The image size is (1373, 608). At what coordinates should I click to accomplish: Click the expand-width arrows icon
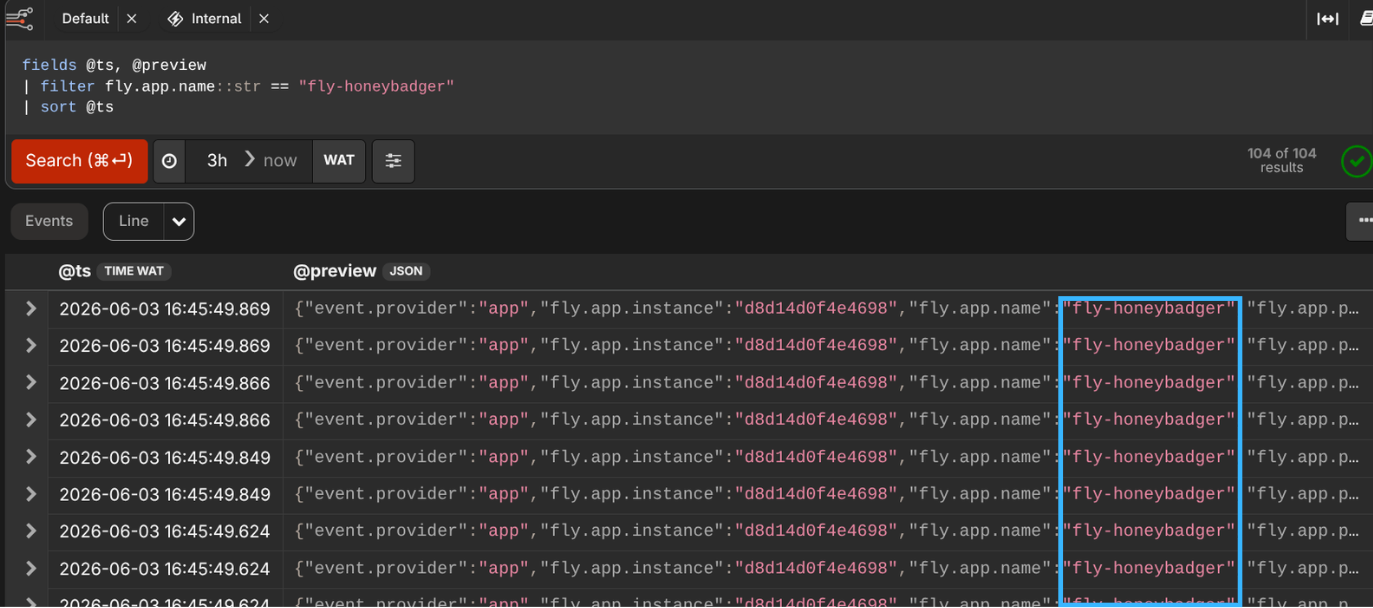(x=1328, y=19)
